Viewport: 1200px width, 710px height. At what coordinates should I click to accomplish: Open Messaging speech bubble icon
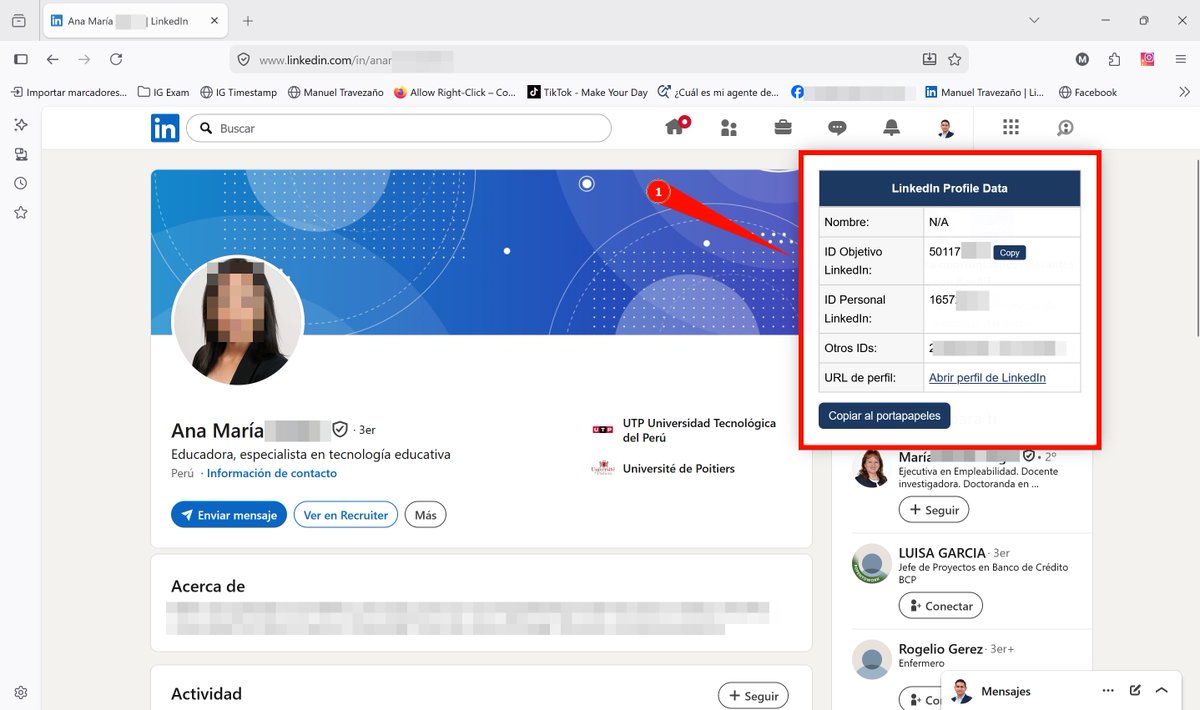click(x=837, y=128)
